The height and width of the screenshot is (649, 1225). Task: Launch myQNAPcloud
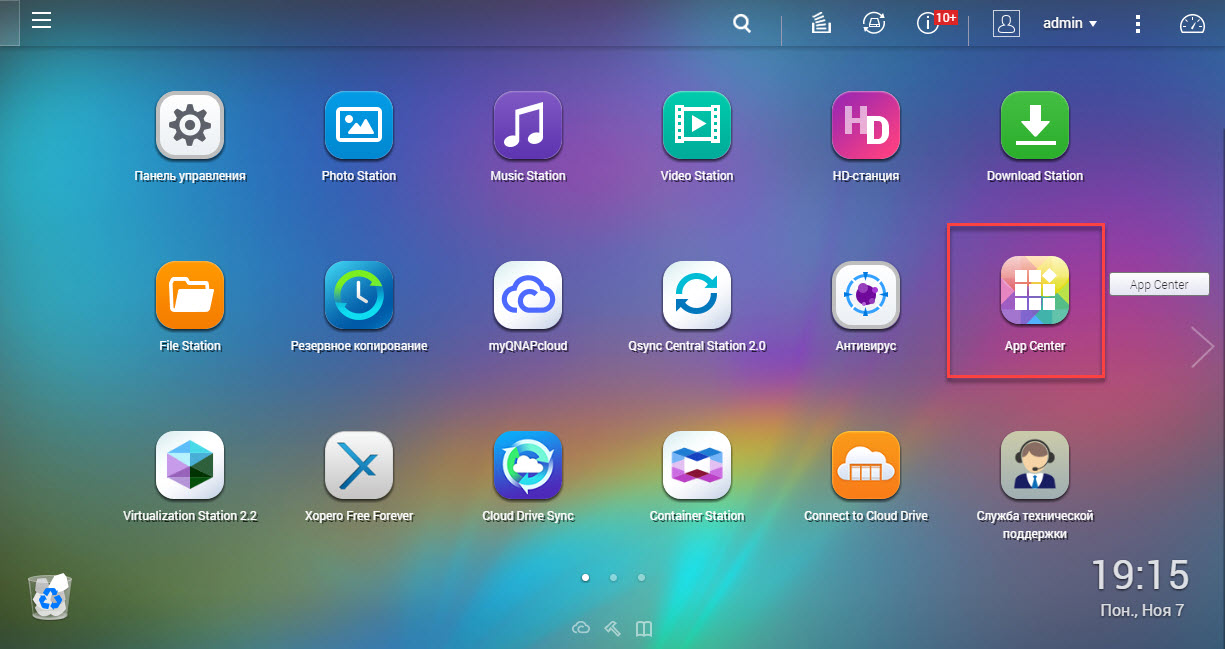(x=528, y=296)
